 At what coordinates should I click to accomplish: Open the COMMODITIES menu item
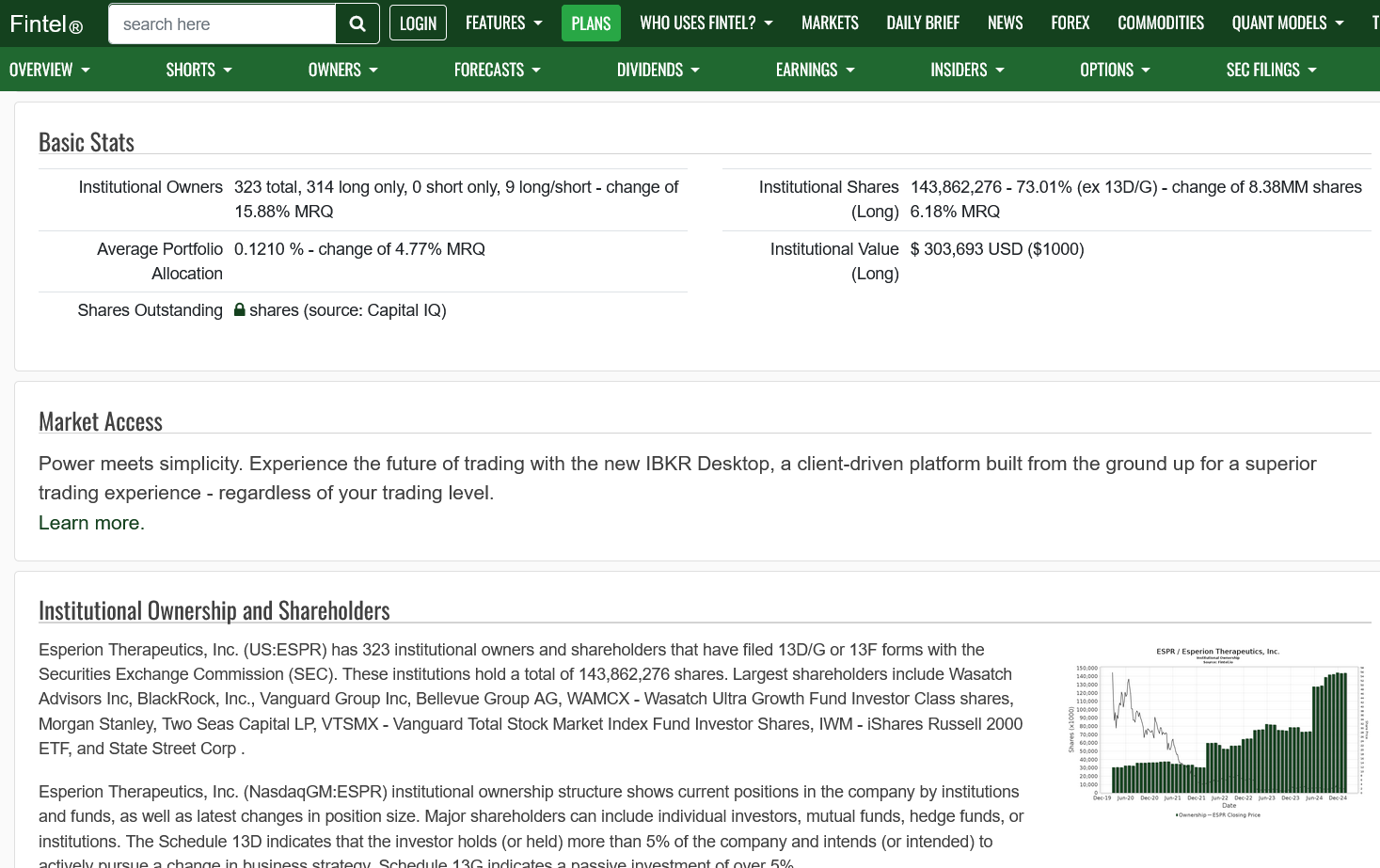point(1161,23)
